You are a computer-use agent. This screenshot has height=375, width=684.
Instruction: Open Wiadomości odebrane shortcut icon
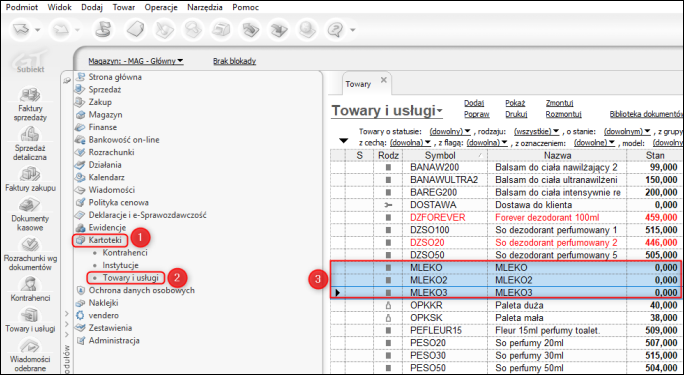[x=30, y=346]
